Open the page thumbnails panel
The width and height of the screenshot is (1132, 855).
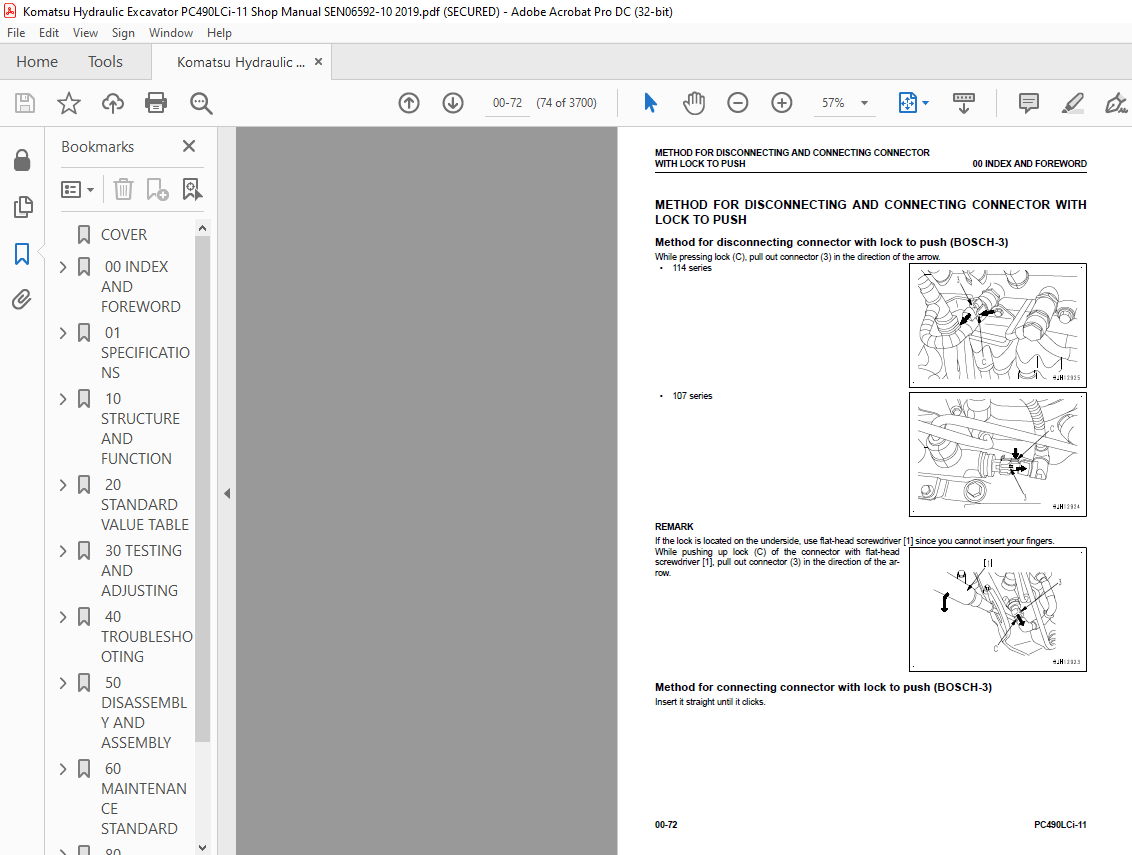pos(22,207)
